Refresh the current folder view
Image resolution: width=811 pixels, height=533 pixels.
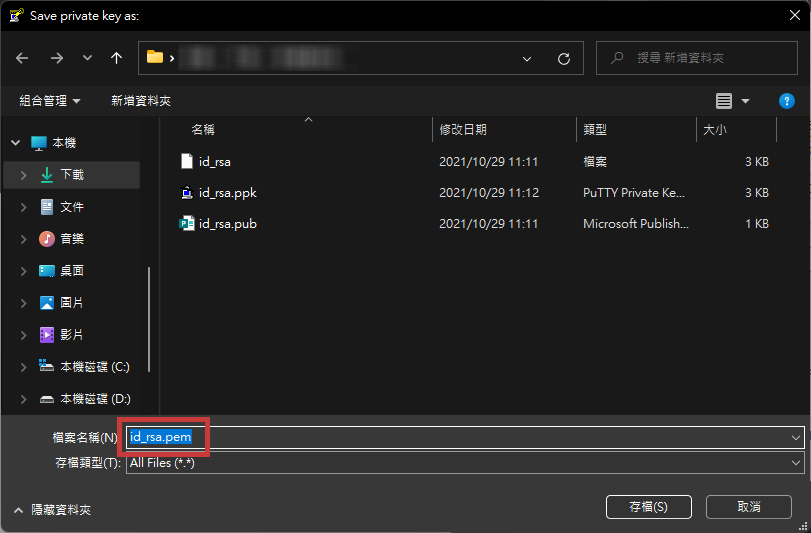pyautogui.click(x=563, y=59)
